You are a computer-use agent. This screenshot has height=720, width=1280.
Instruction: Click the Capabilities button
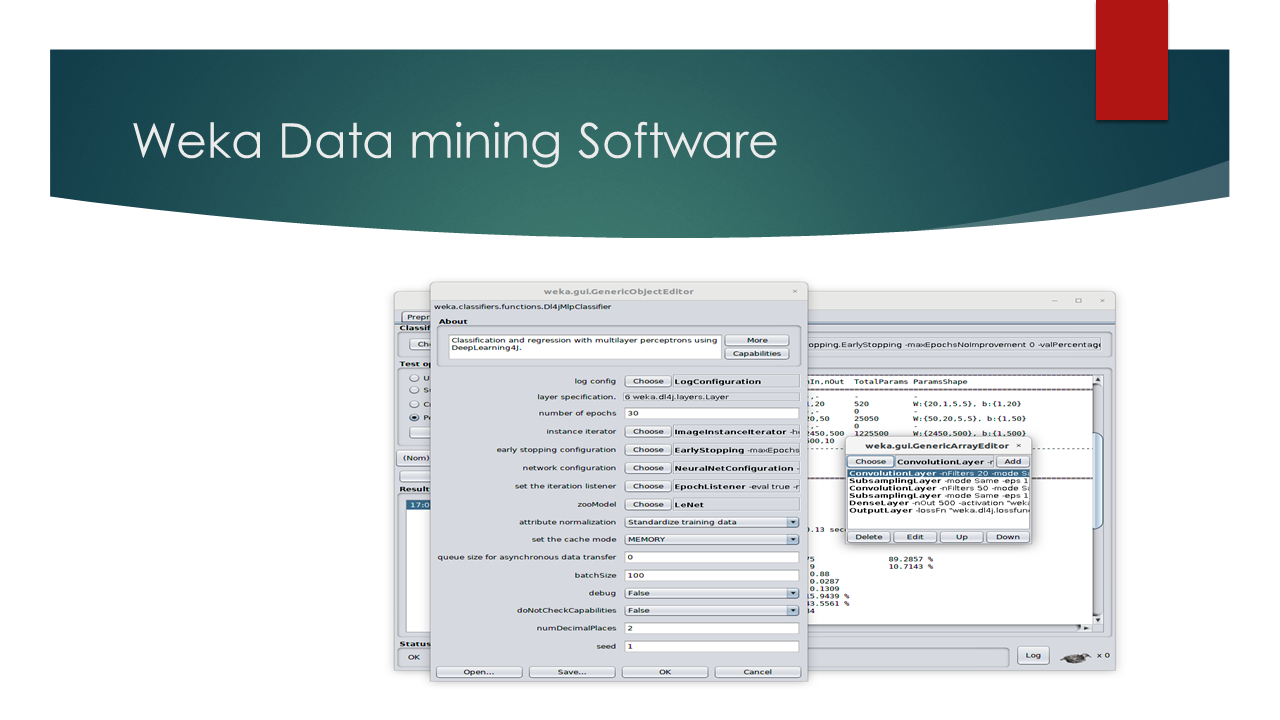coord(757,354)
